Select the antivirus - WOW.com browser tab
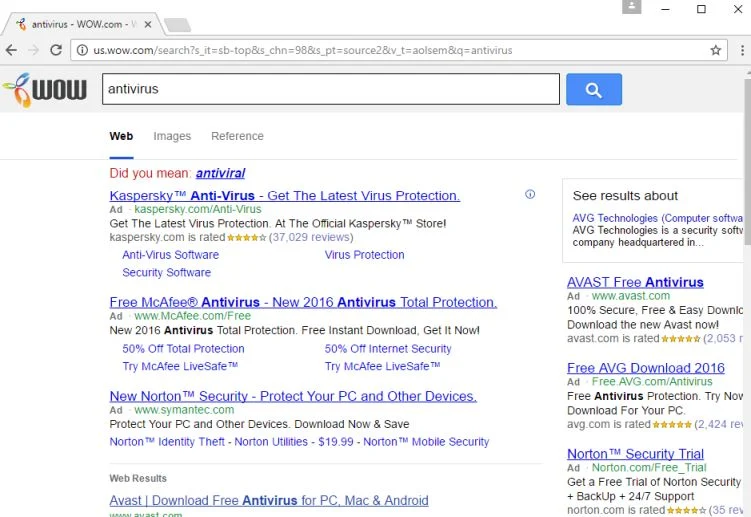The image size is (751, 517). coord(81,24)
